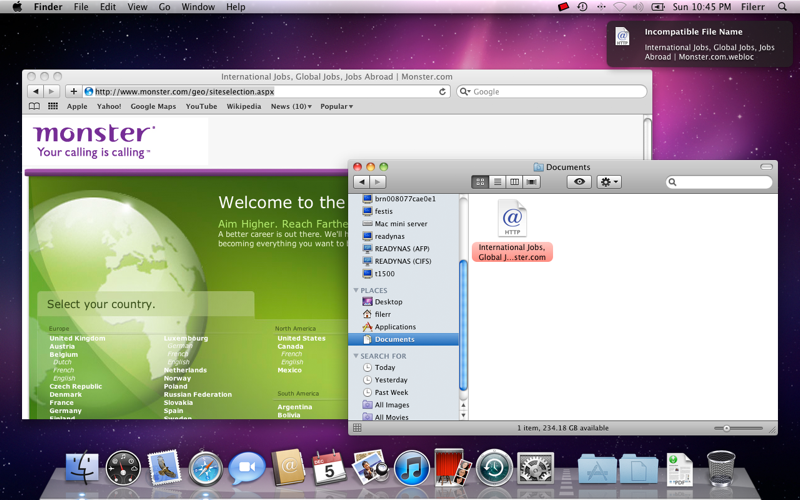The width and height of the screenshot is (800, 500).
Task: Launch Time Machine from the Dock
Action: point(494,468)
